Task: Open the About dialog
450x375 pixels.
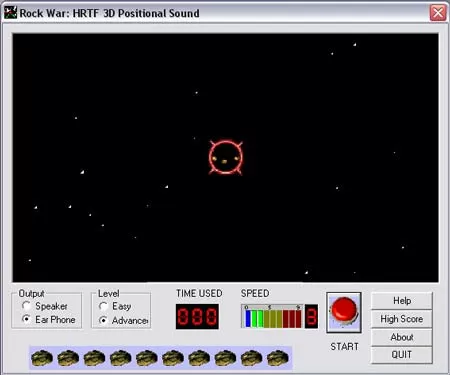Action: click(x=402, y=337)
